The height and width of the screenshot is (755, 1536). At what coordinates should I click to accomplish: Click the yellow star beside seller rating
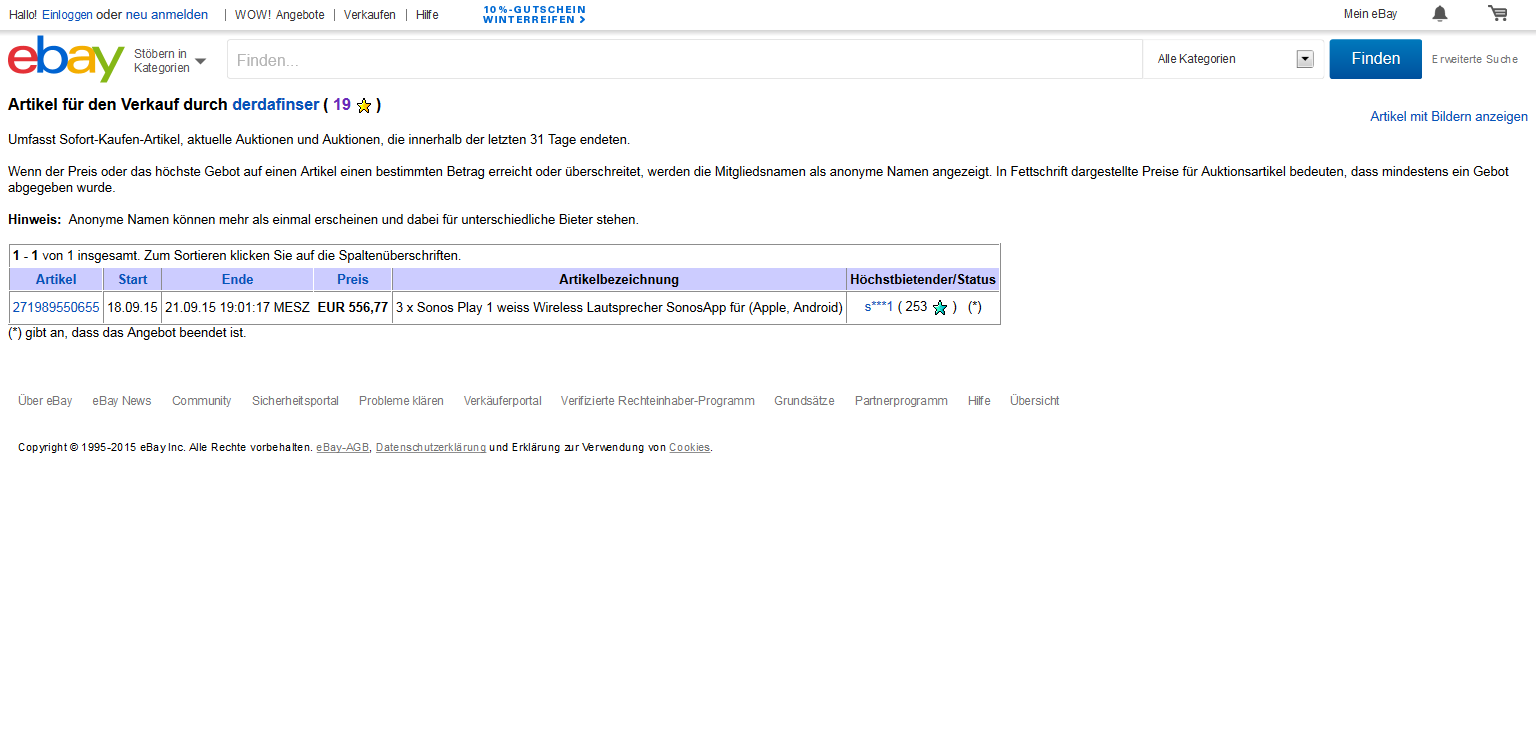364,105
